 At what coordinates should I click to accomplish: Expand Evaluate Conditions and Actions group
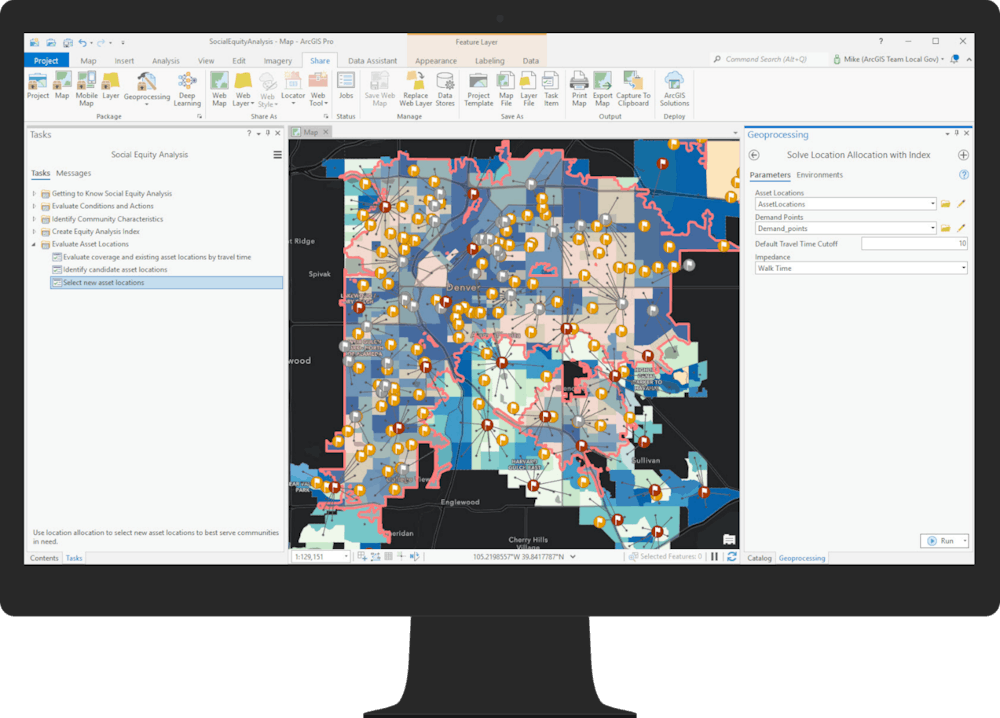click(x=34, y=206)
